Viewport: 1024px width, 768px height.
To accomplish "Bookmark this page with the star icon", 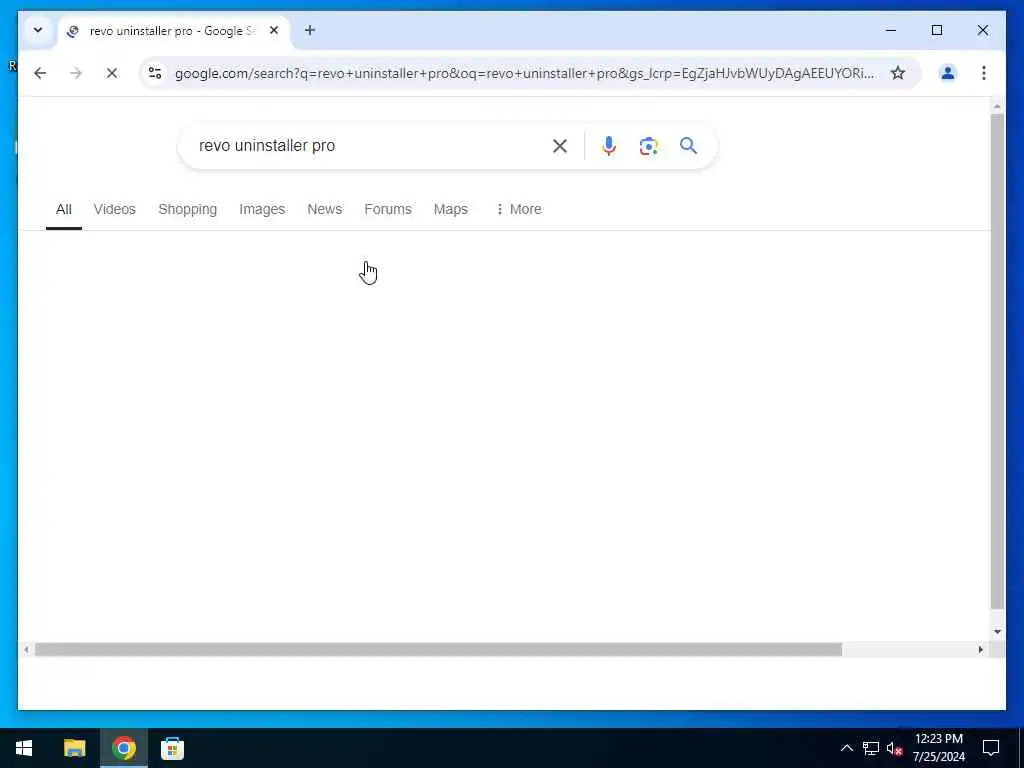I will pyautogui.click(x=898, y=73).
